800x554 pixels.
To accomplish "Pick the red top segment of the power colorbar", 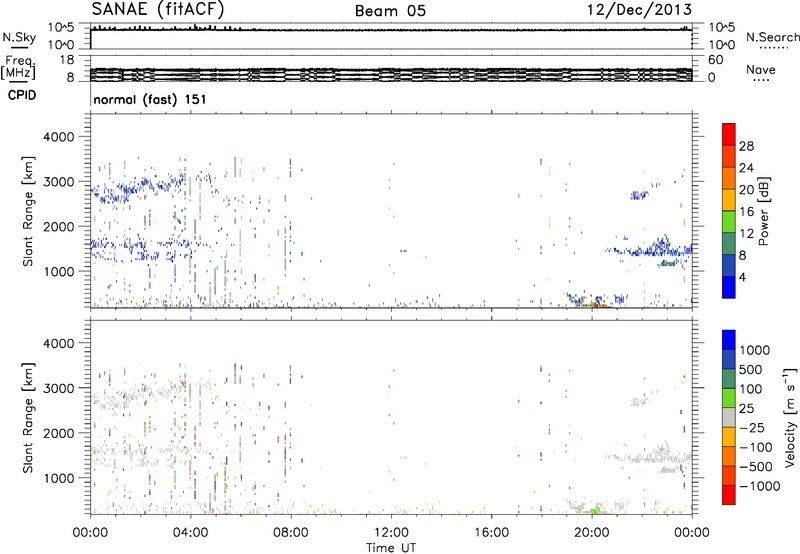I will pyautogui.click(x=729, y=134).
